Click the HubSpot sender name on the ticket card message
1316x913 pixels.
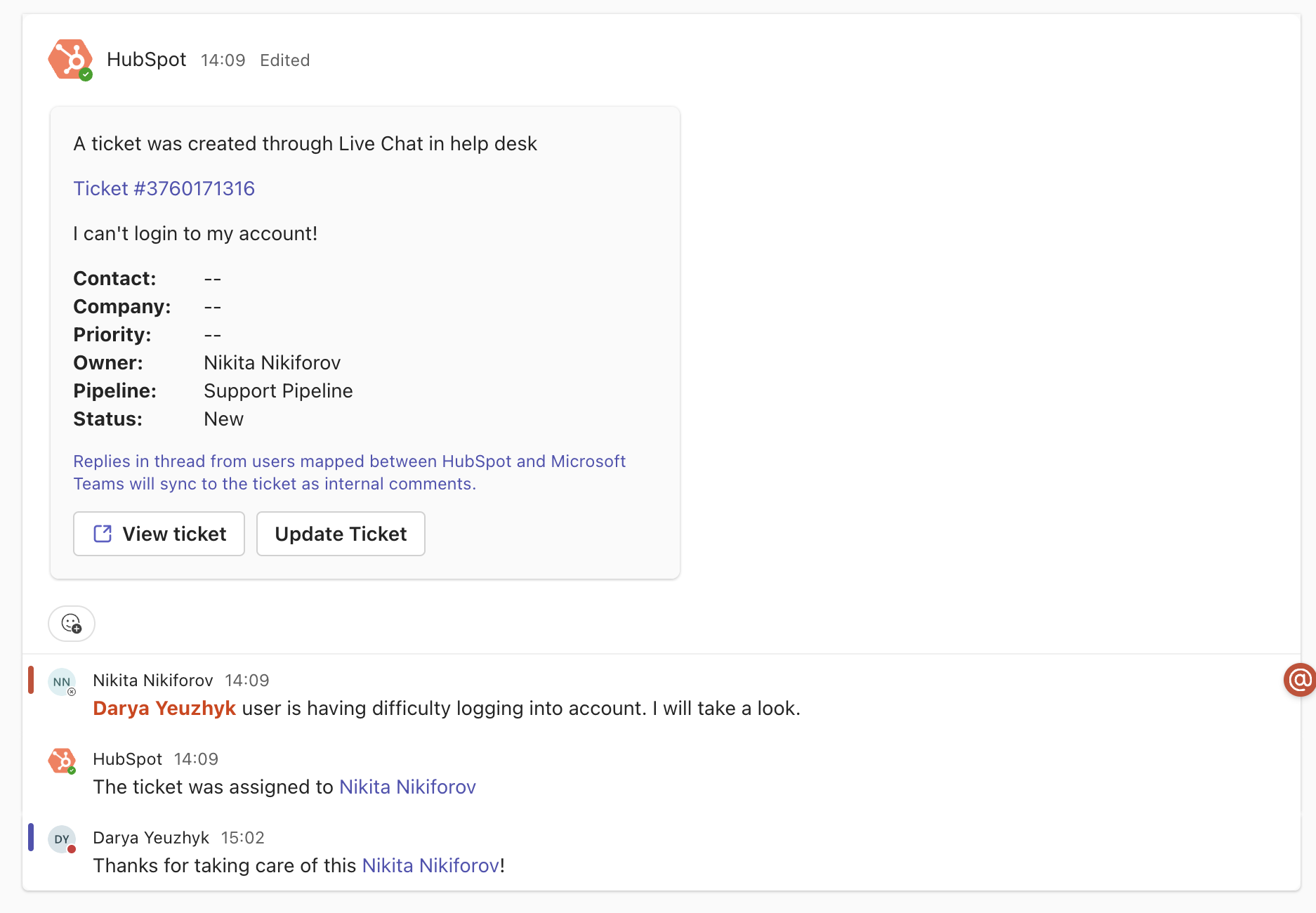tap(146, 60)
